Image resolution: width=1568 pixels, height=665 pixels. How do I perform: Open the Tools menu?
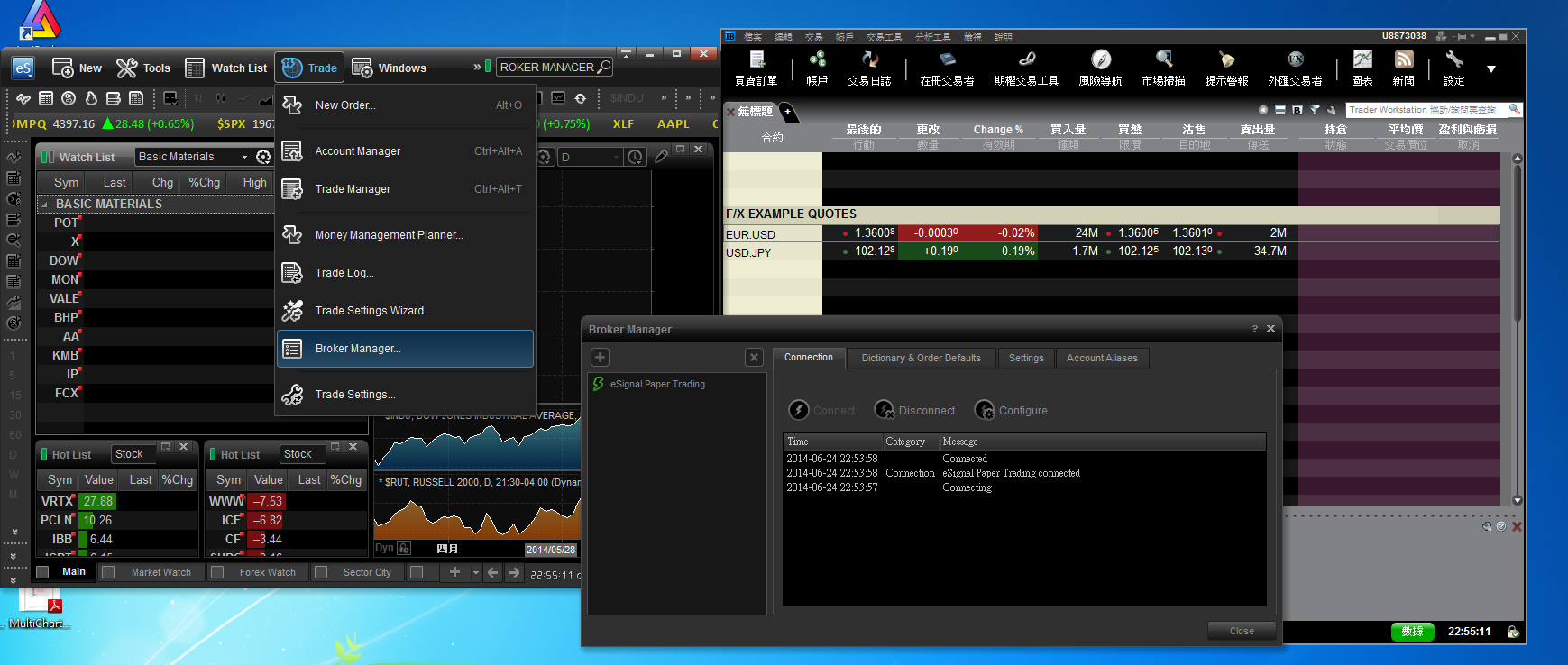coord(143,68)
